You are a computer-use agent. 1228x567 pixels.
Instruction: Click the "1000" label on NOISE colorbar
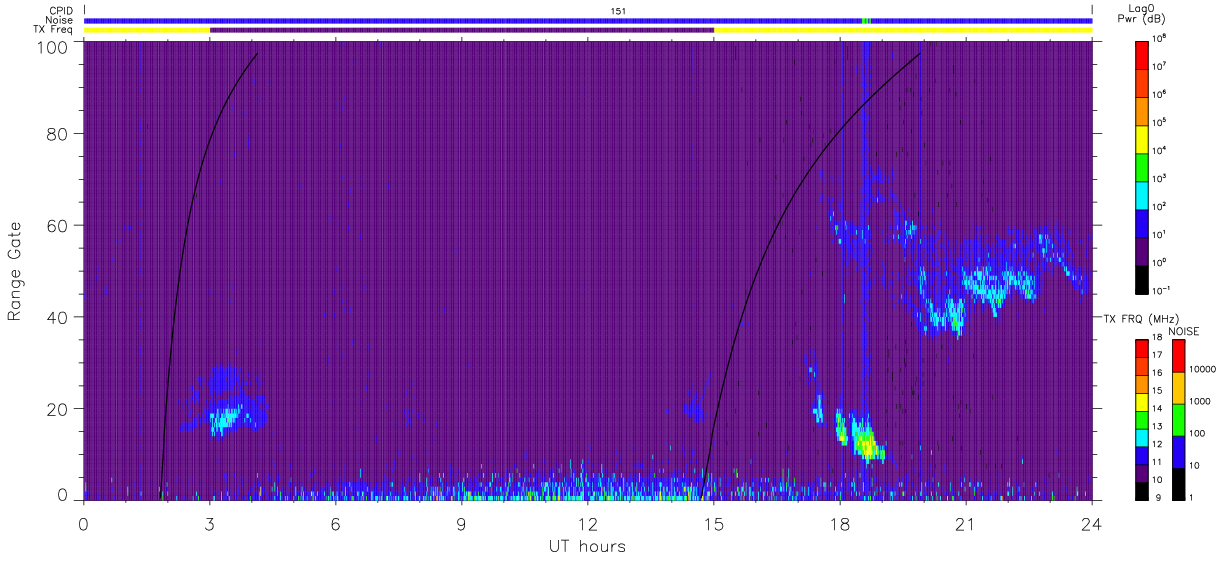click(x=1200, y=400)
